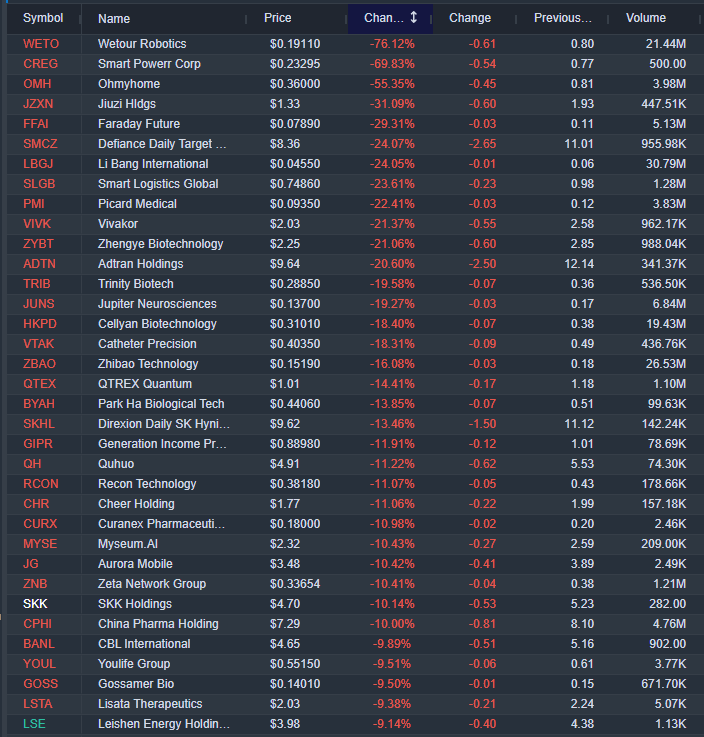Sort by the Volume column header
Screen dimensions: 704x737
[x=646, y=18]
